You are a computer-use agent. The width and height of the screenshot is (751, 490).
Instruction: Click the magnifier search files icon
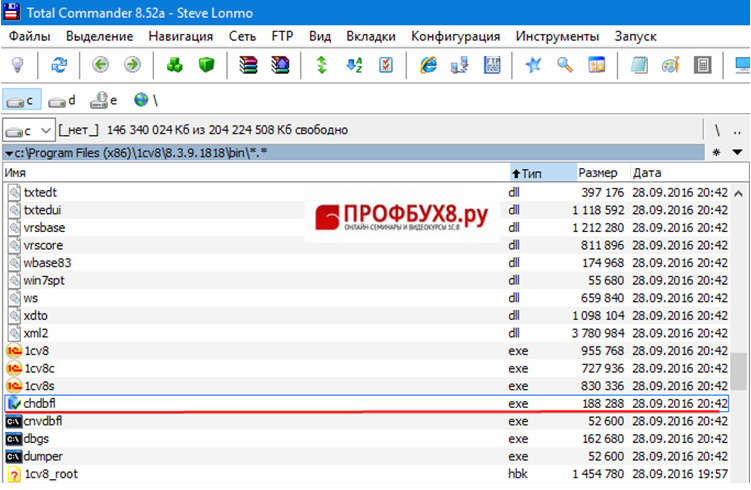565,65
